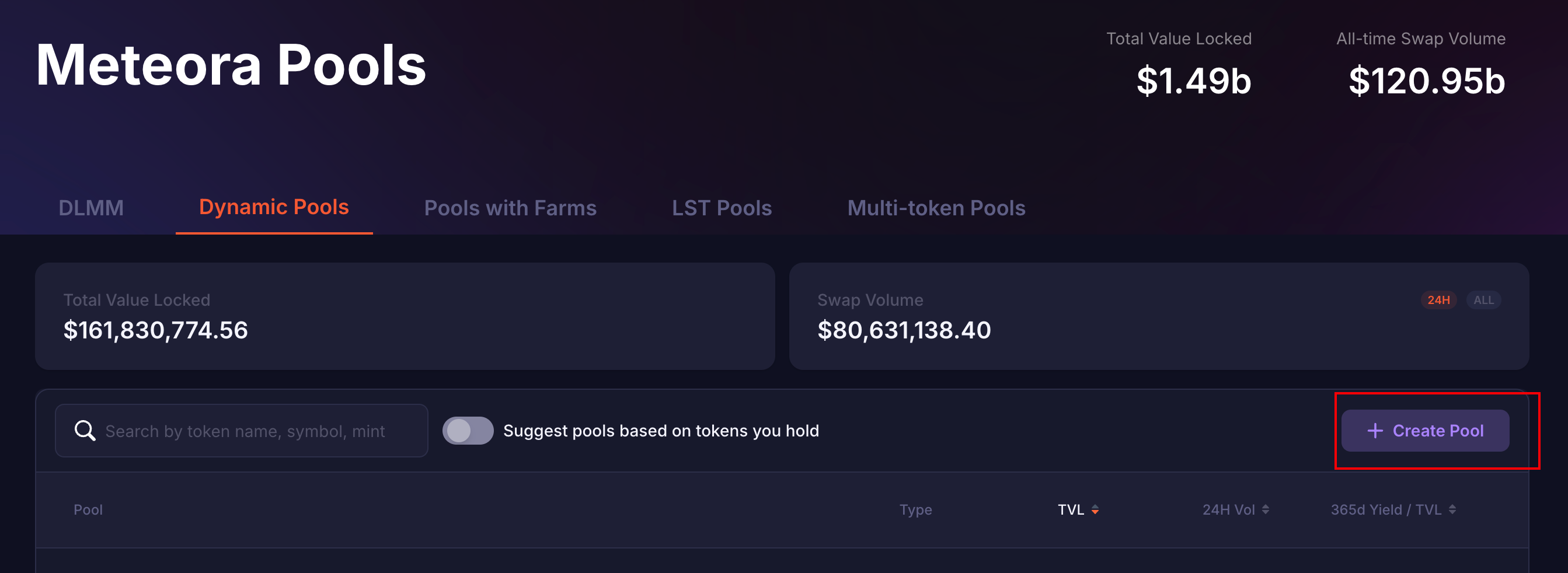The image size is (1568, 573).
Task: Click the Type column header
Action: tap(915, 510)
